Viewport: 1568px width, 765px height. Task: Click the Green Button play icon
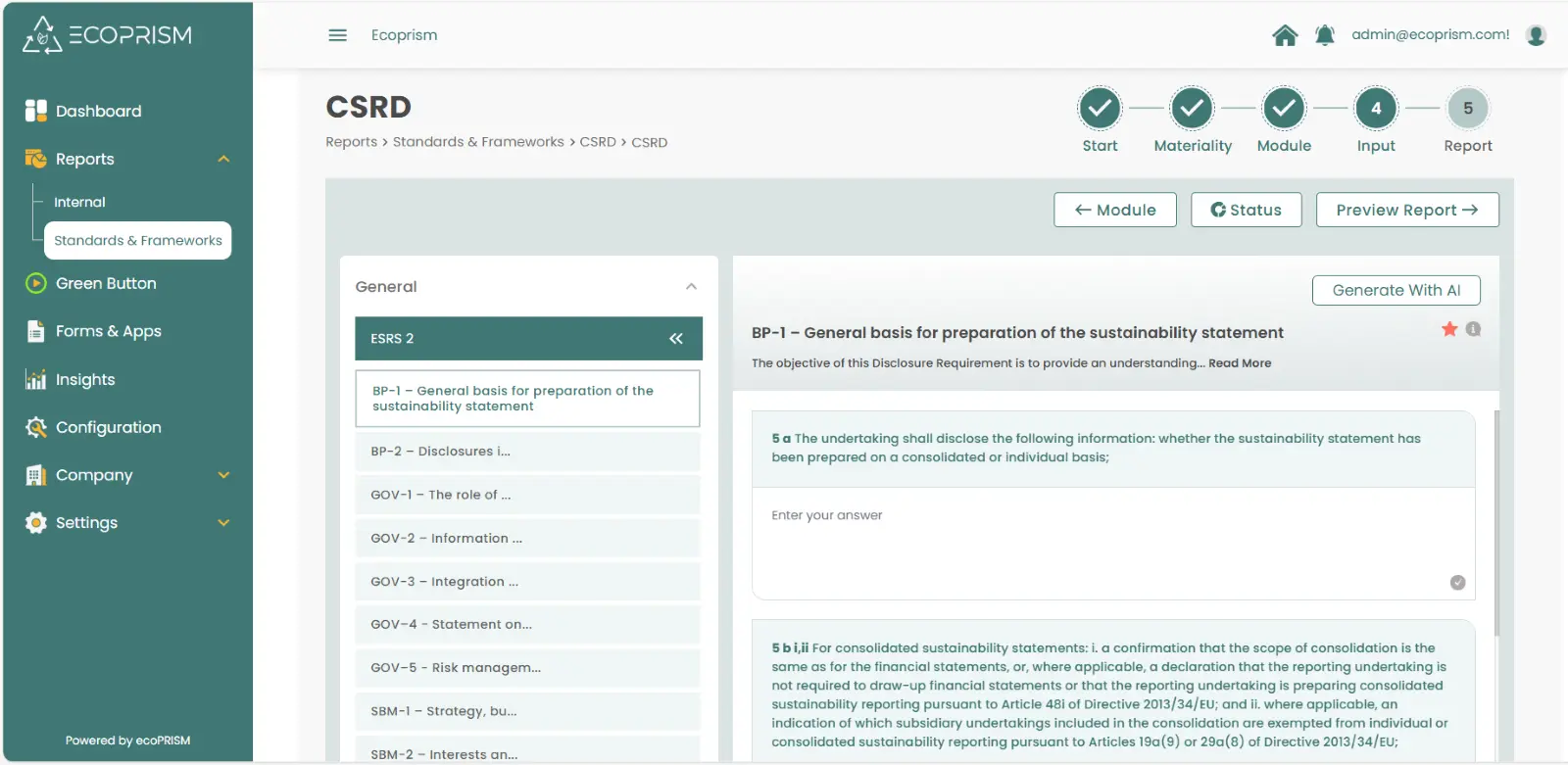(x=36, y=283)
